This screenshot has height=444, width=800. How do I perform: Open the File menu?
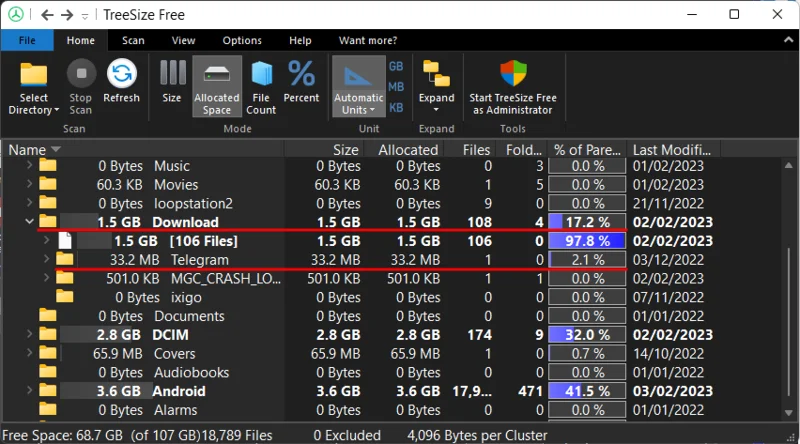coord(27,40)
